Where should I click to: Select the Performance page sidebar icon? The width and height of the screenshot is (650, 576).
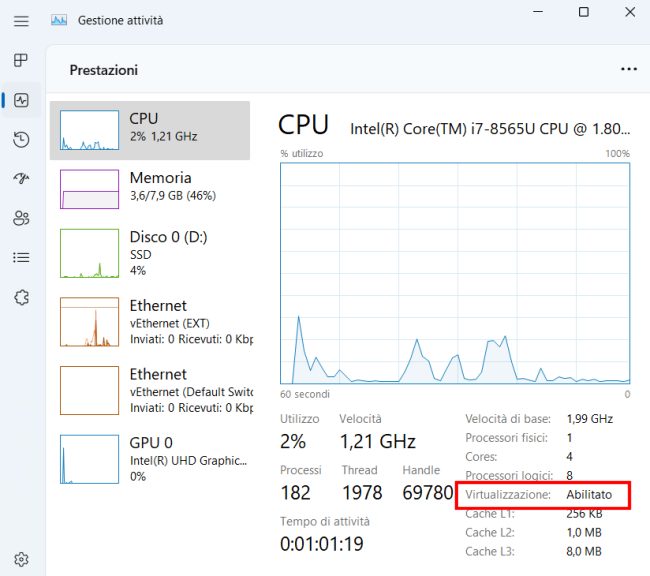coord(21,100)
